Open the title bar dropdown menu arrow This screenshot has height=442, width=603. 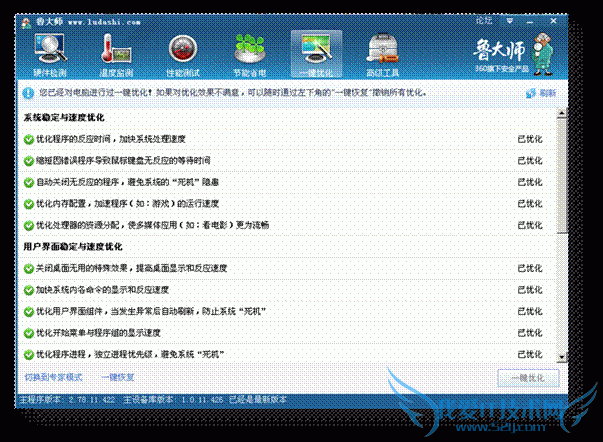[510, 21]
